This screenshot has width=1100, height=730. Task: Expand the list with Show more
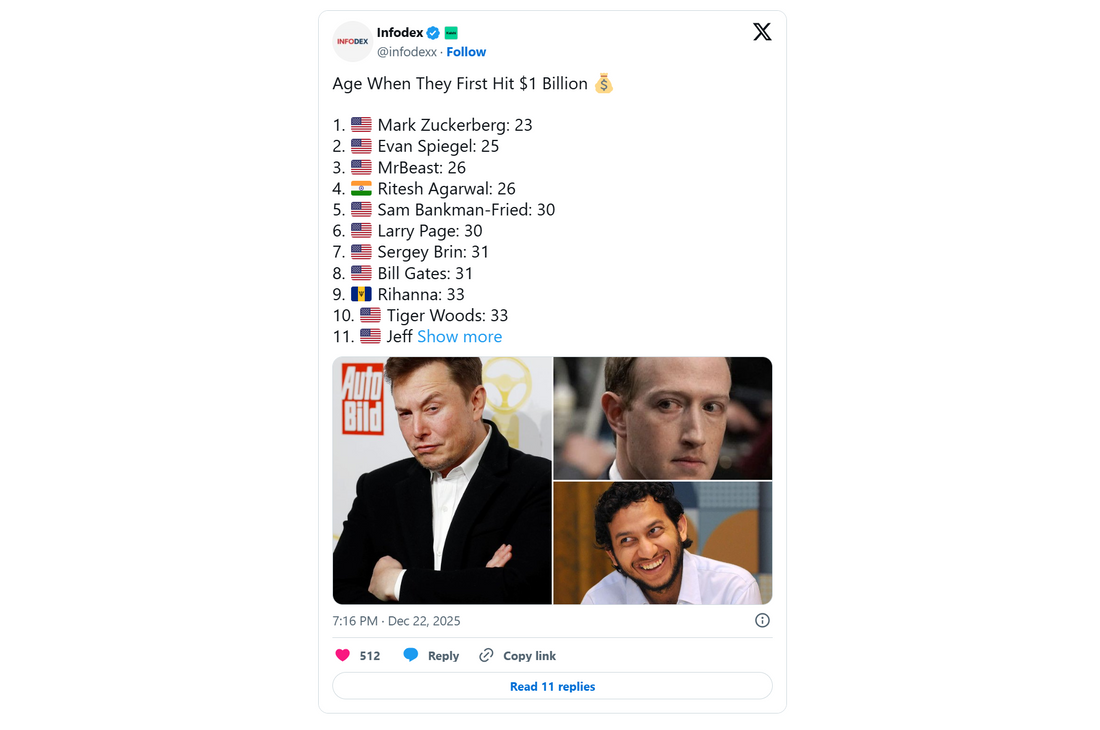[459, 336]
